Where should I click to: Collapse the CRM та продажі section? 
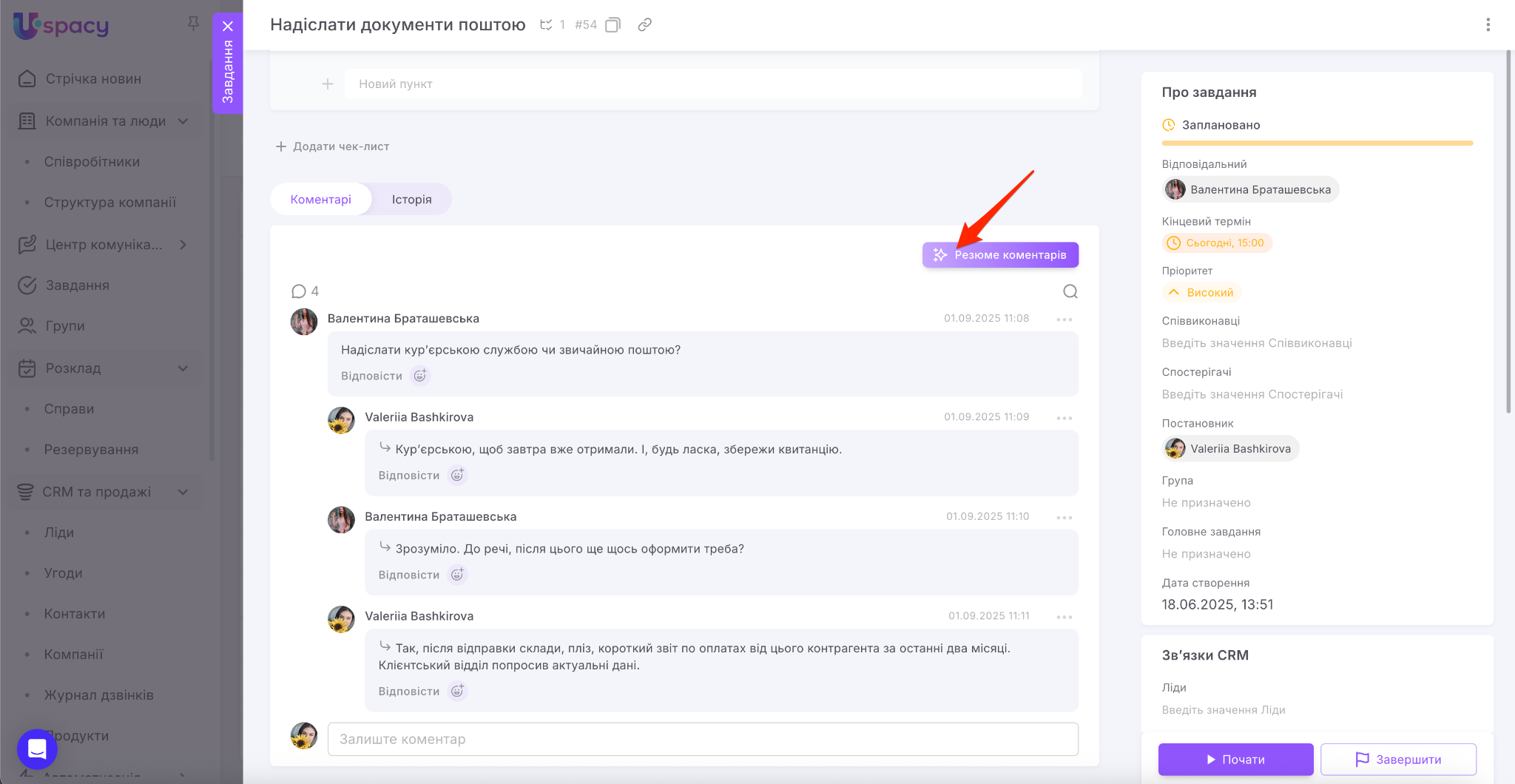click(183, 492)
